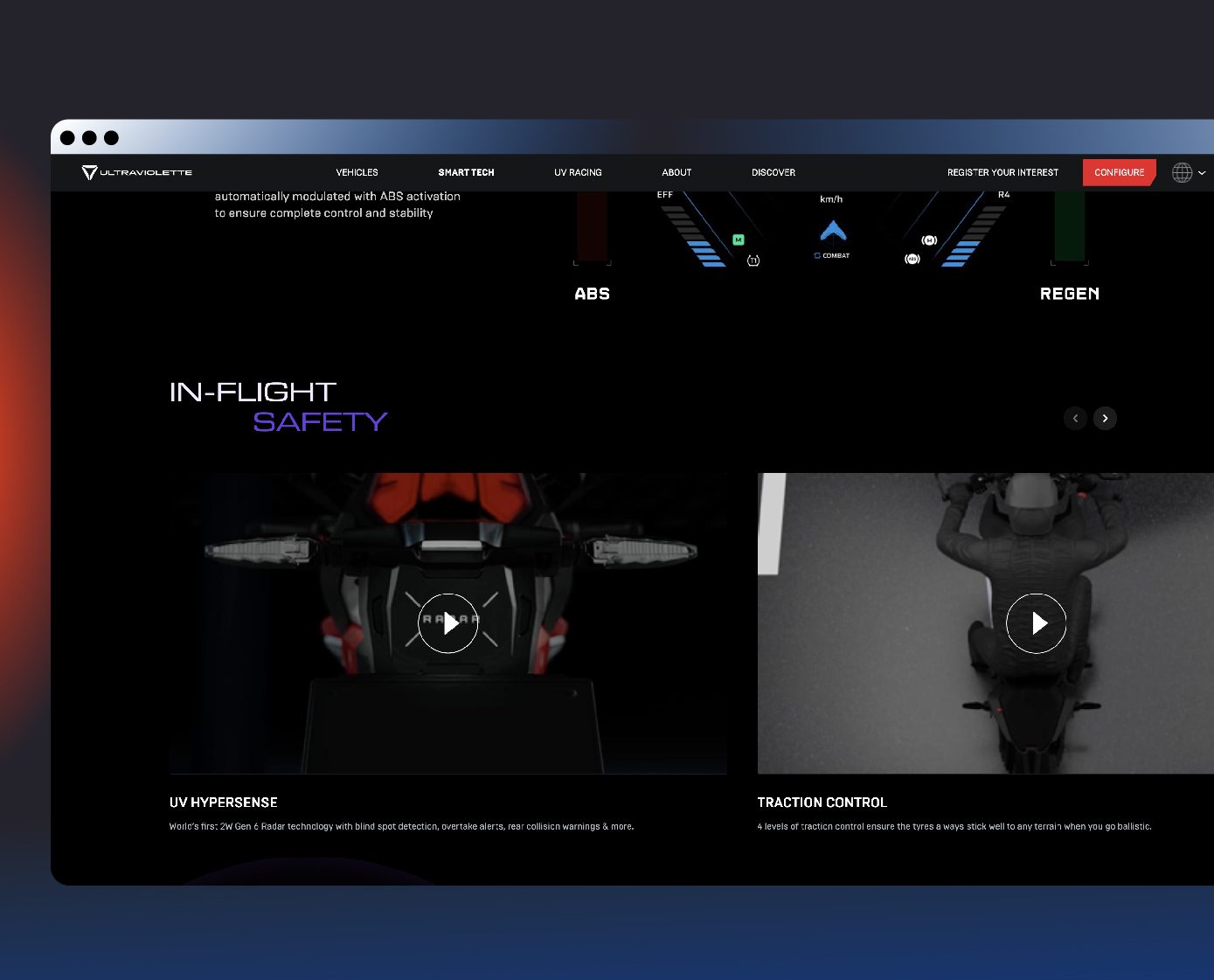The image size is (1214, 980).
Task: Click the EFF gauge label
Action: 665,195
